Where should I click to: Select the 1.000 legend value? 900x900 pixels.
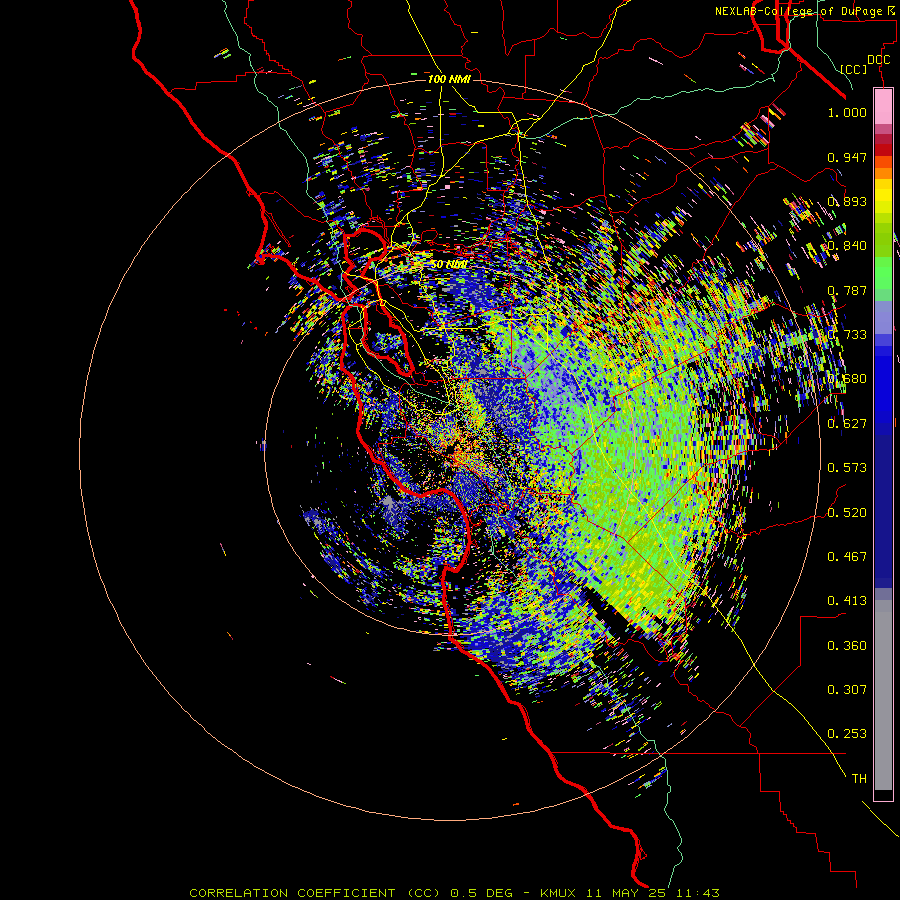[847, 112]
